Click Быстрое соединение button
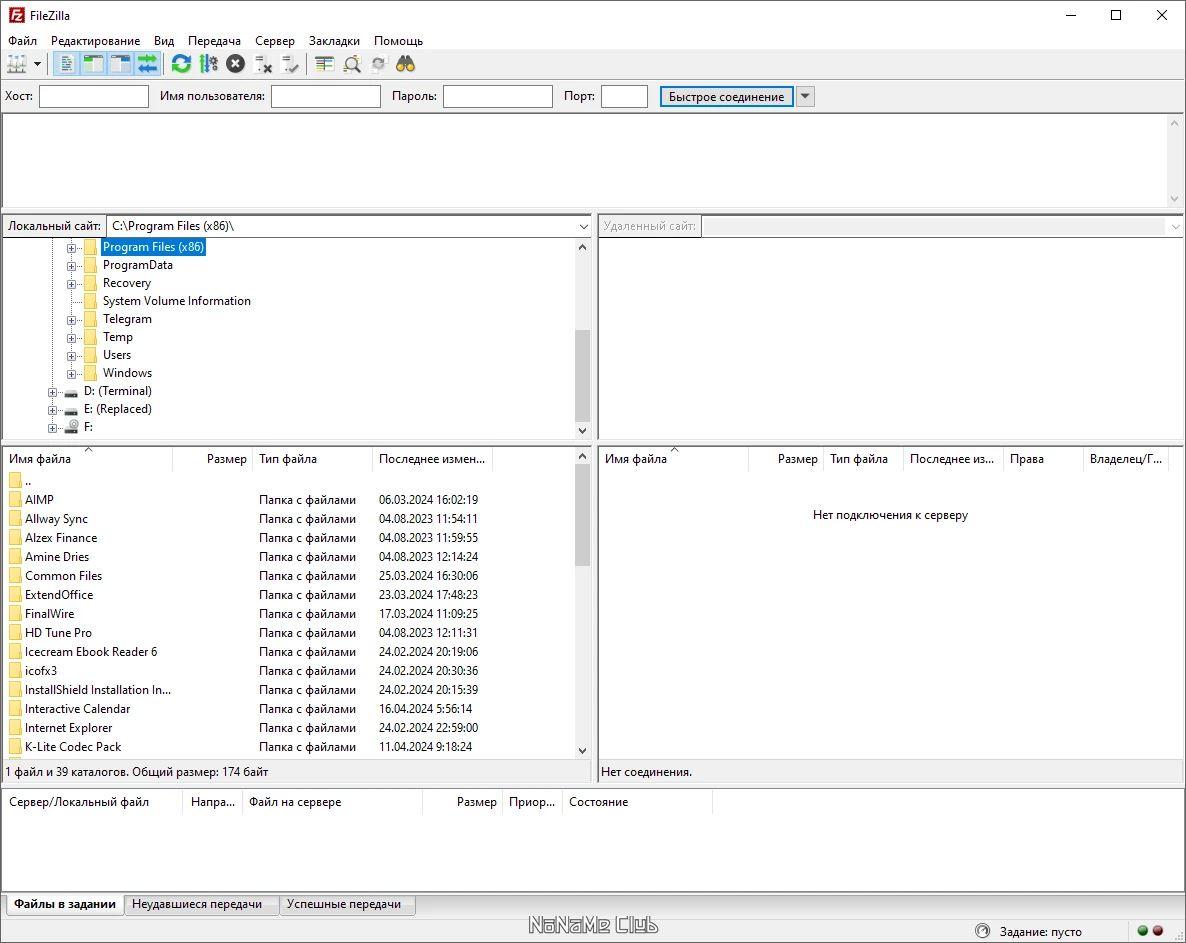The image size is (1186, 943). pos(726,96)
